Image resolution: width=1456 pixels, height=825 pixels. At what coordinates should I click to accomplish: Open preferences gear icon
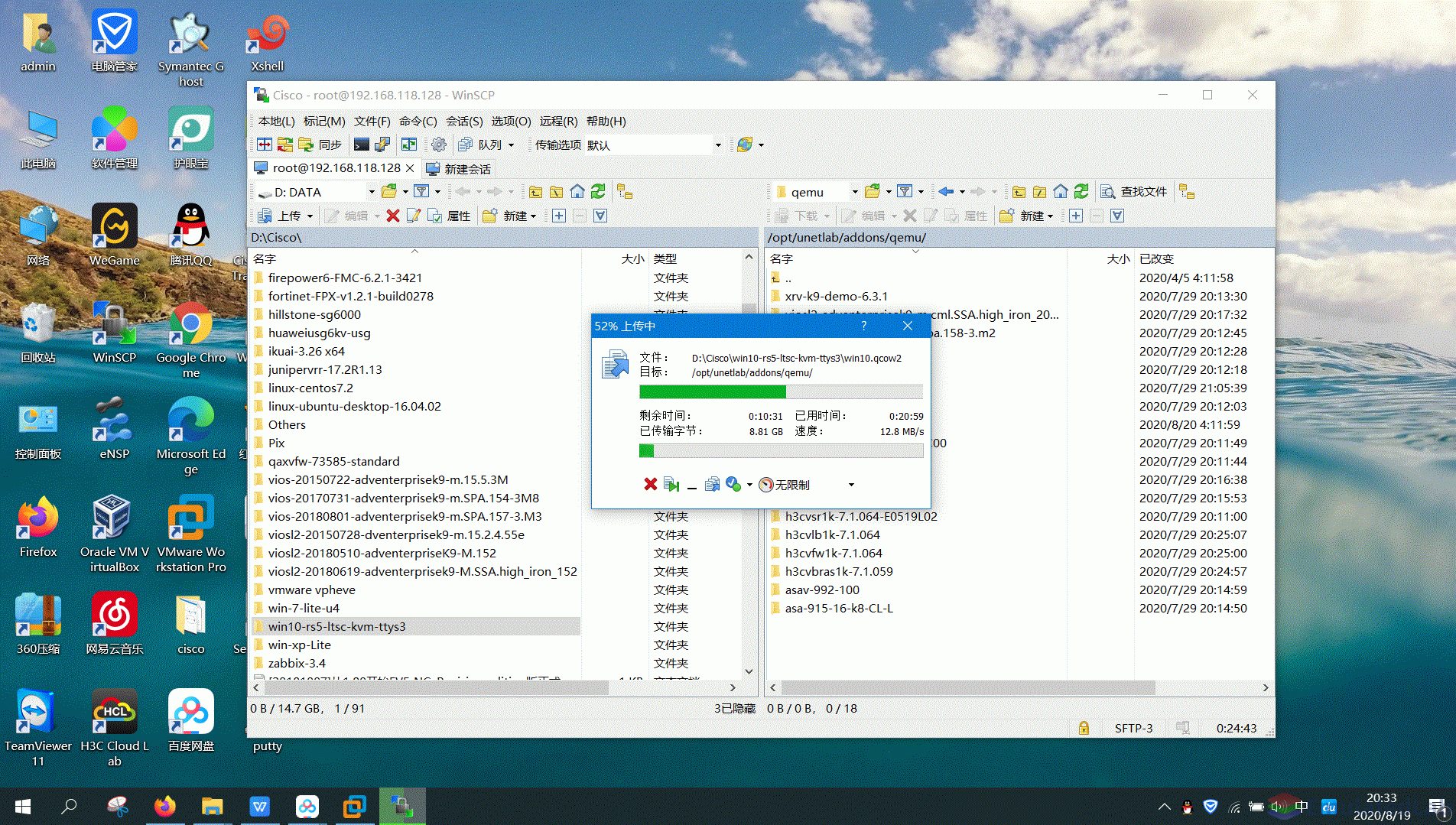pyautogui.click(x=439, y=145)
